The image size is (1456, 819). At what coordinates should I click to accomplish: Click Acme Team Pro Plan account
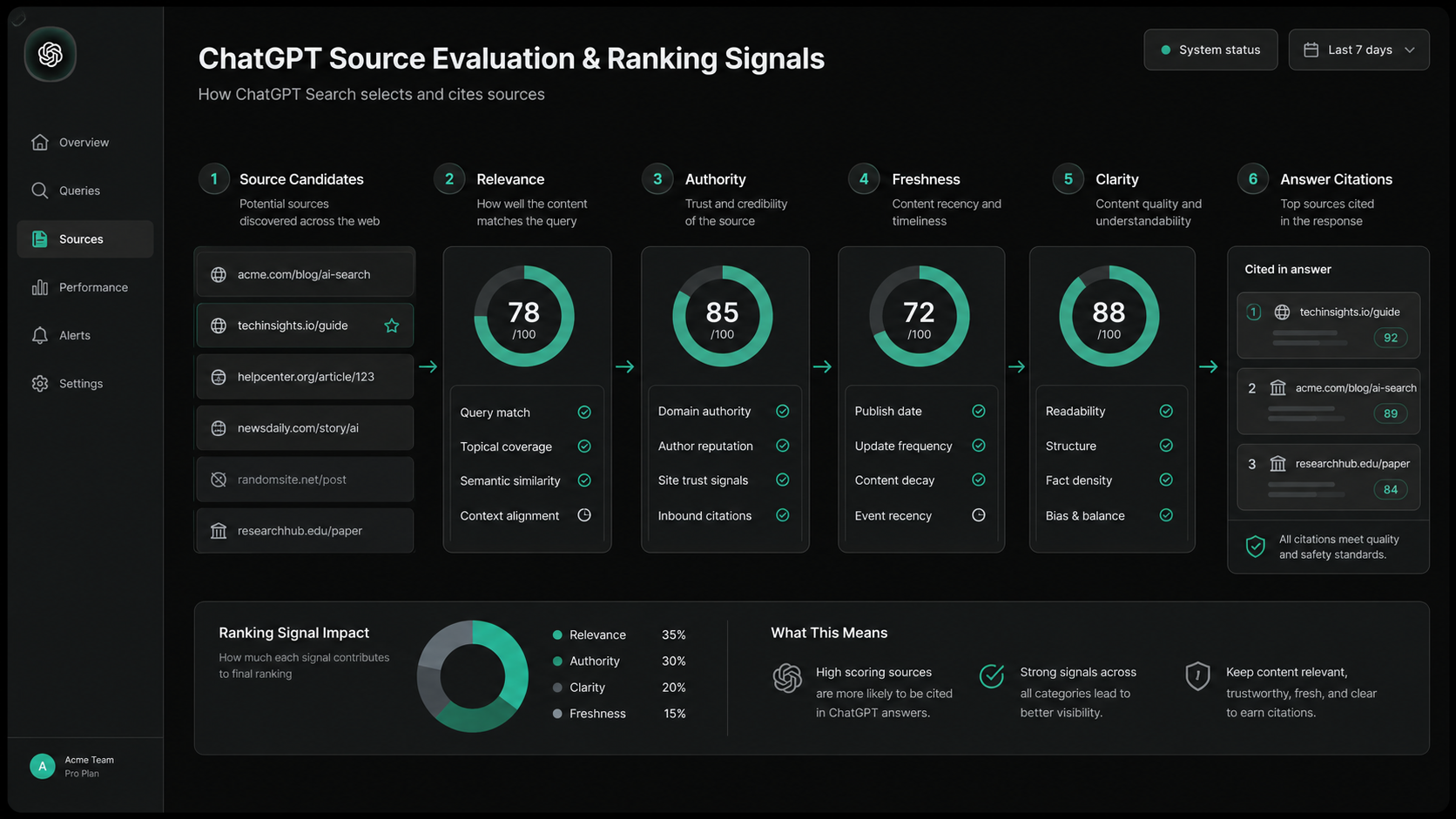pyautogui.click(x=84, y=766)
